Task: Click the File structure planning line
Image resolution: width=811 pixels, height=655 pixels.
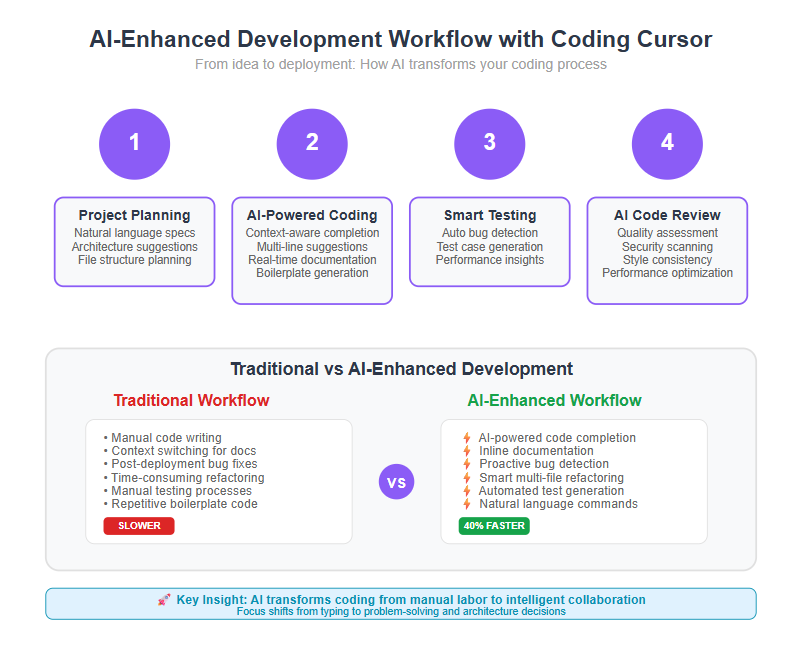Action: click(134, 260)
